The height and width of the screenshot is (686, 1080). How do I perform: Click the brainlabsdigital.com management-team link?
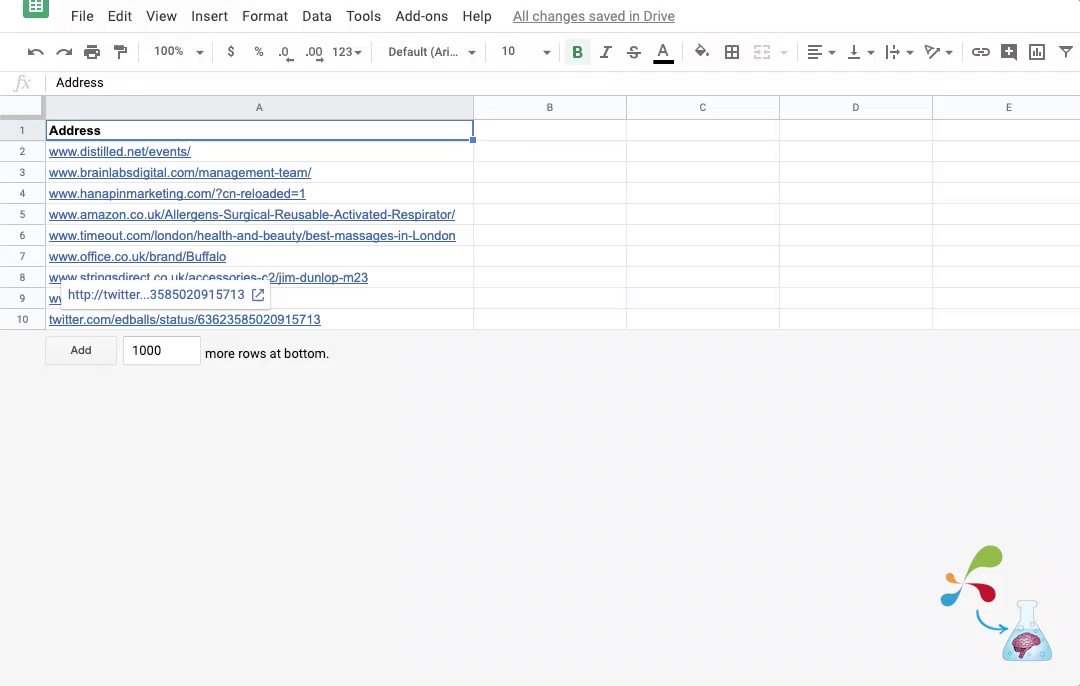[180, 172]
